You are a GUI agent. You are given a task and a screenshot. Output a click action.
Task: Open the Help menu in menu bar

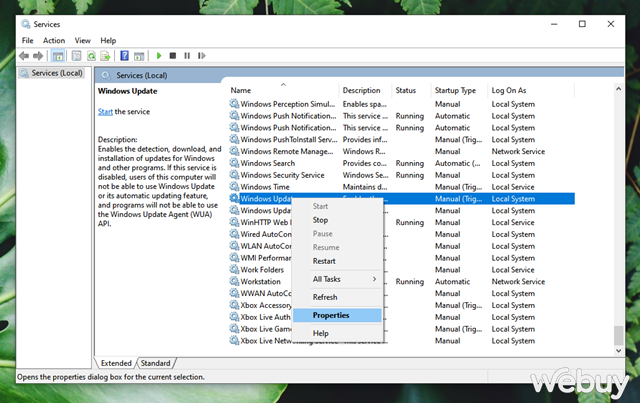[108, 40]
